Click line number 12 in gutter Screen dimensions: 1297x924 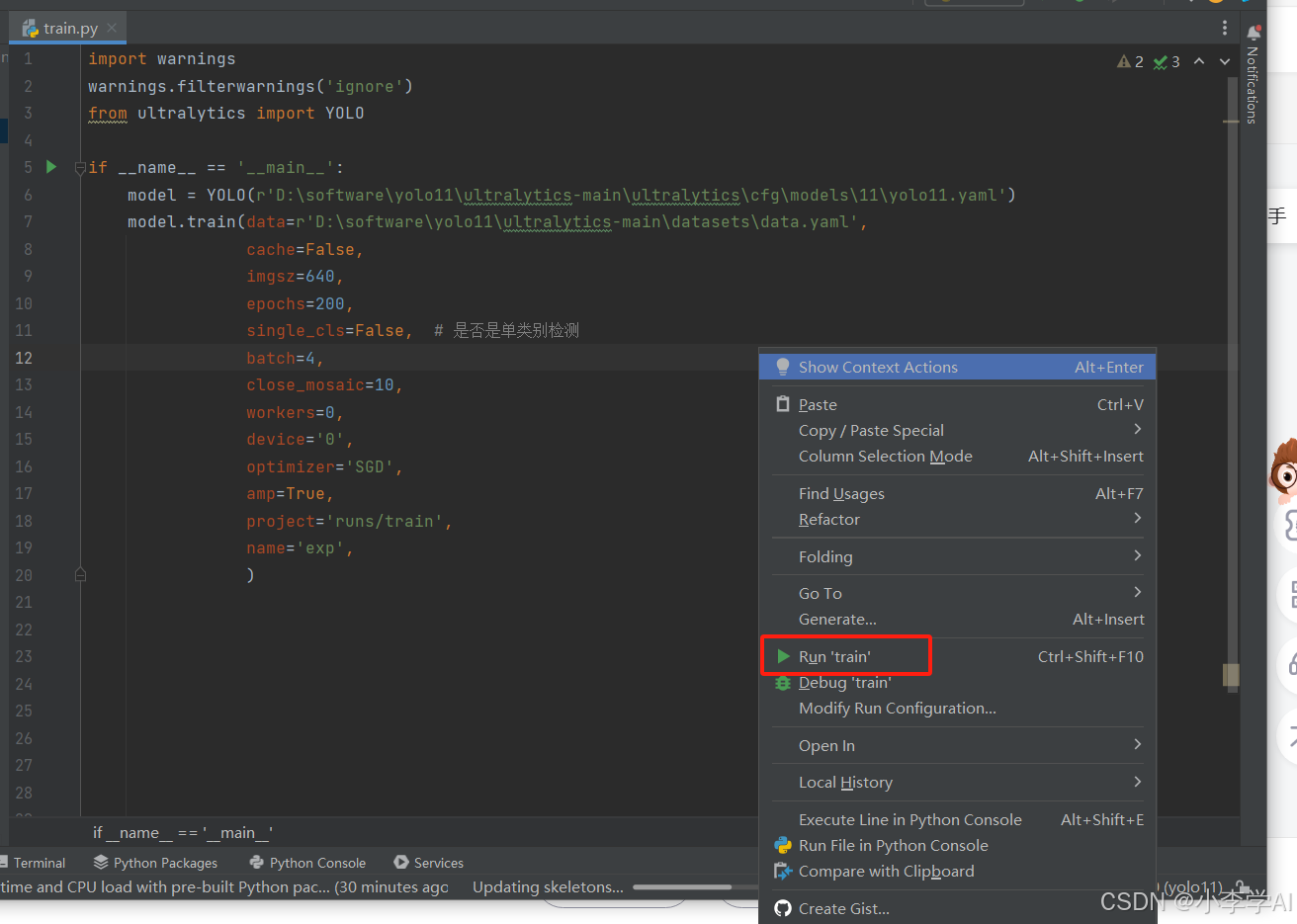(x=24, y=358)
